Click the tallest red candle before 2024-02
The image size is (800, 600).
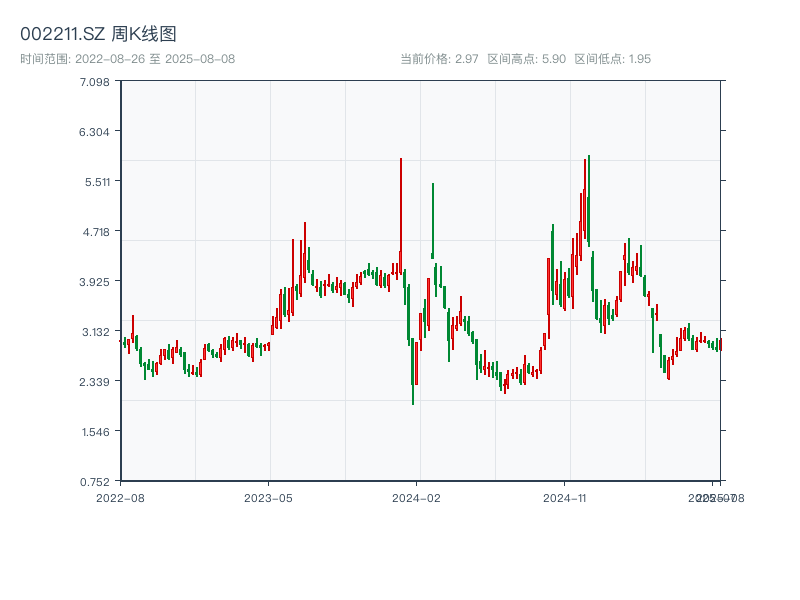(401, 215)
